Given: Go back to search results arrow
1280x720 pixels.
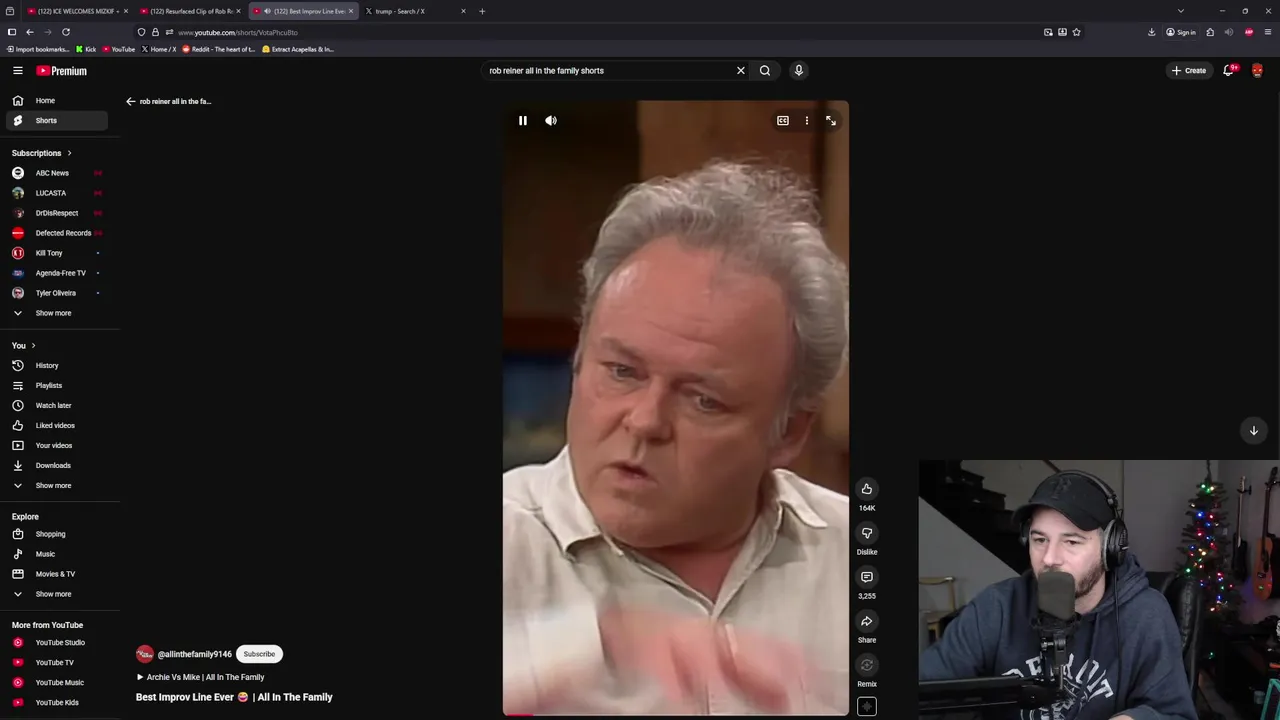Looking at the screenshot, I should tap(130, 101).
